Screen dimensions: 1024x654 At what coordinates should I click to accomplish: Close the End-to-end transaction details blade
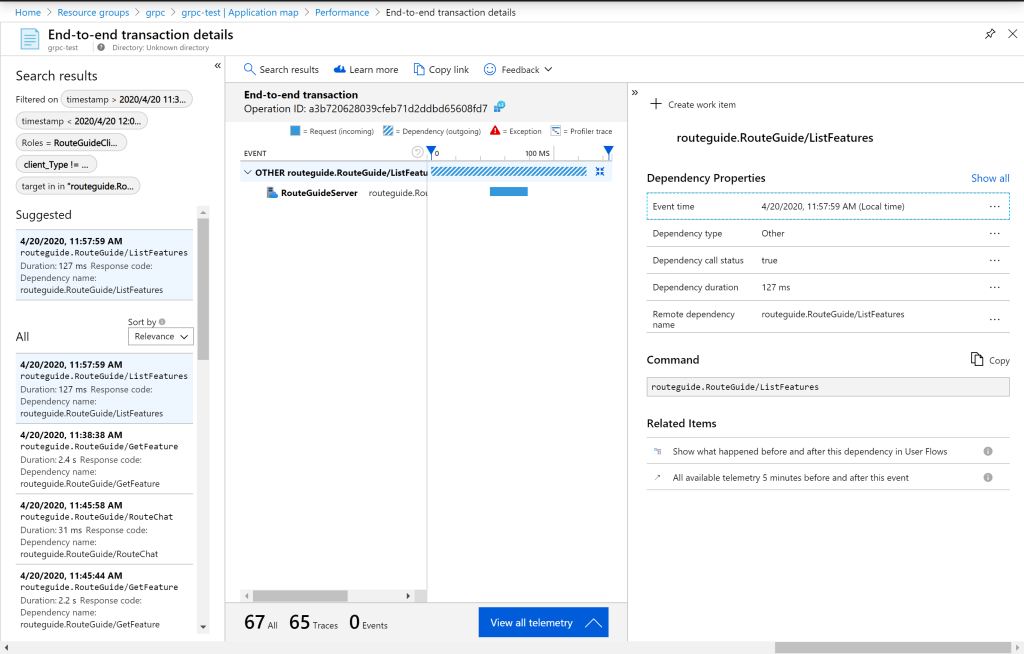[1011, 34]
